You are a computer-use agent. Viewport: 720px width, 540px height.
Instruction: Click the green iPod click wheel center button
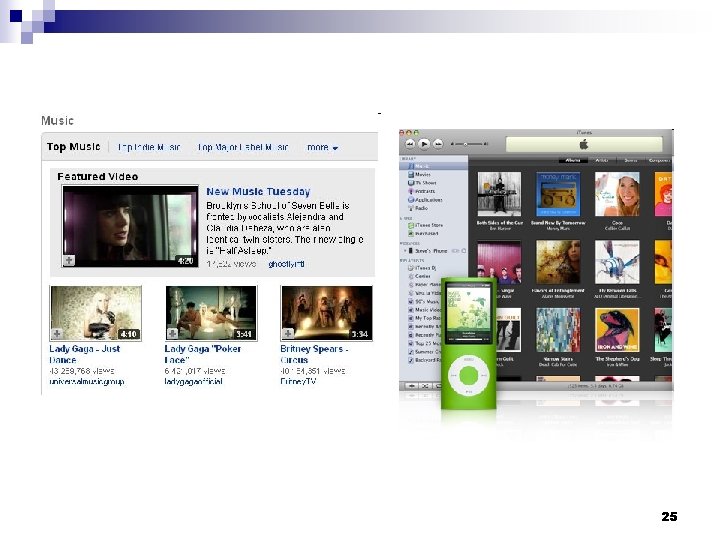tap(468, 376)
